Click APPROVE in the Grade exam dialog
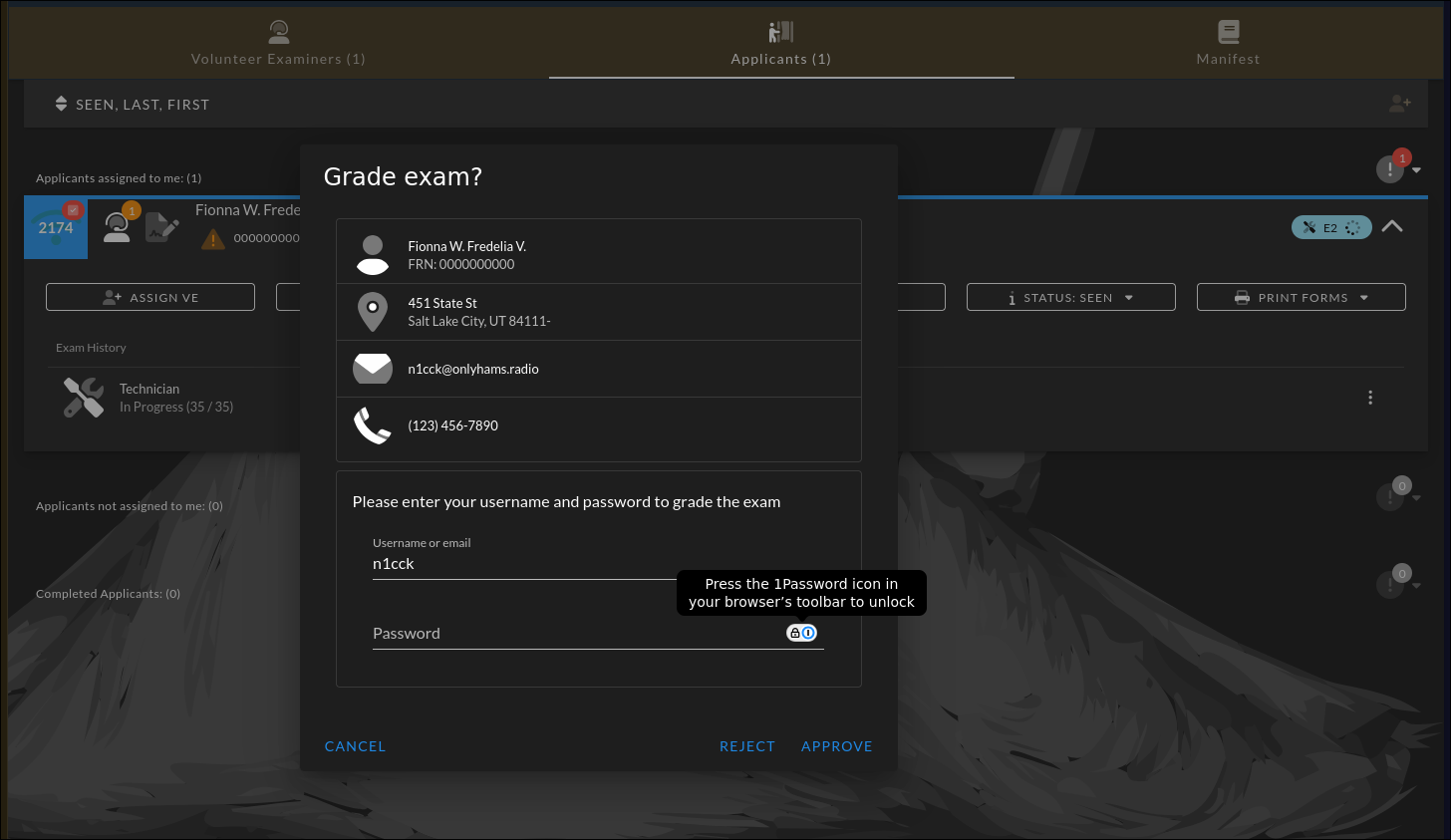The height and width of the screenshot is (840, 1451). [x=837, y=746]
